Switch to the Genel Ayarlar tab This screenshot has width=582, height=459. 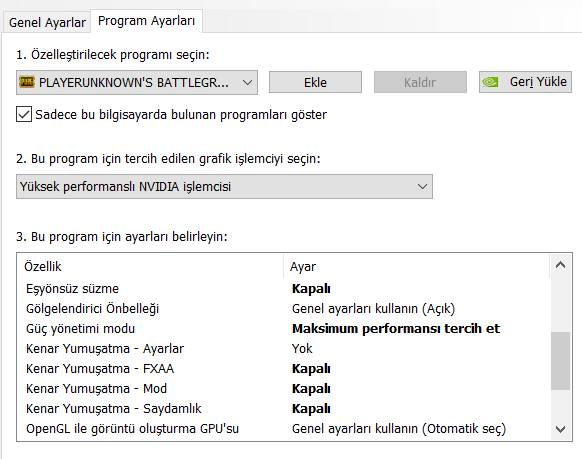click(47, 23)
